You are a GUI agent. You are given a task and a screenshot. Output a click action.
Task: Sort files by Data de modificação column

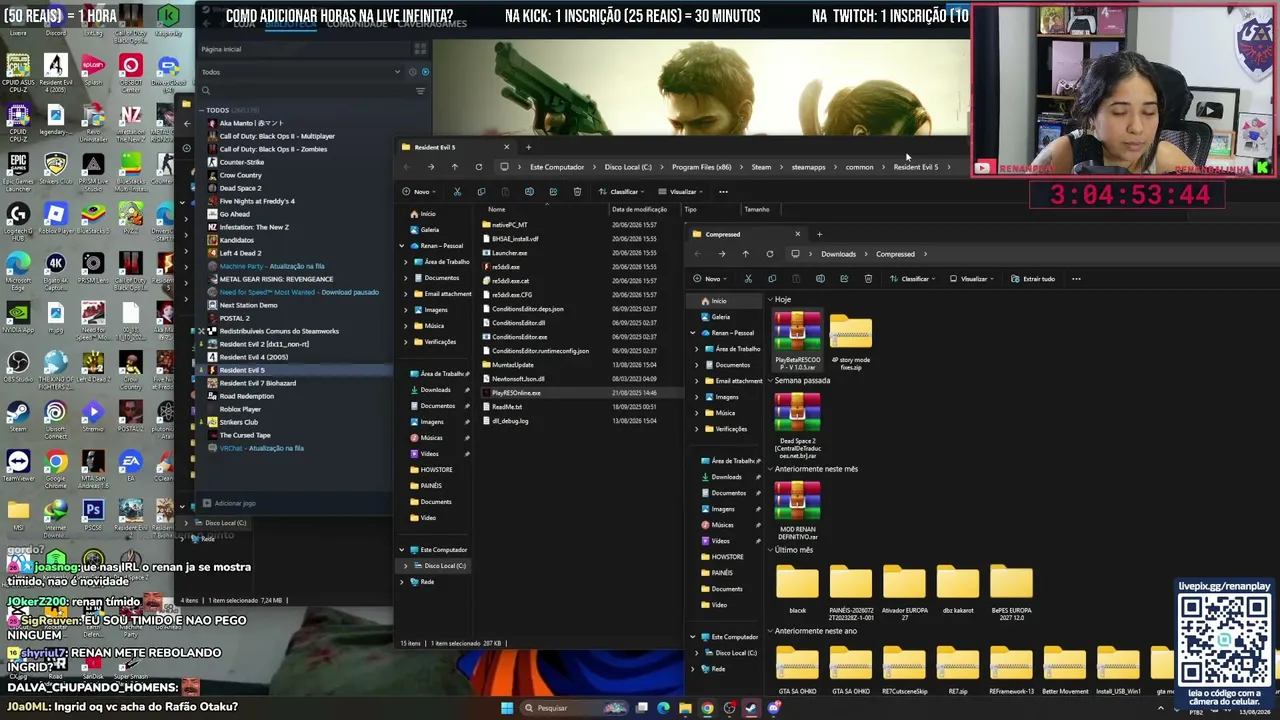(639, 210)
